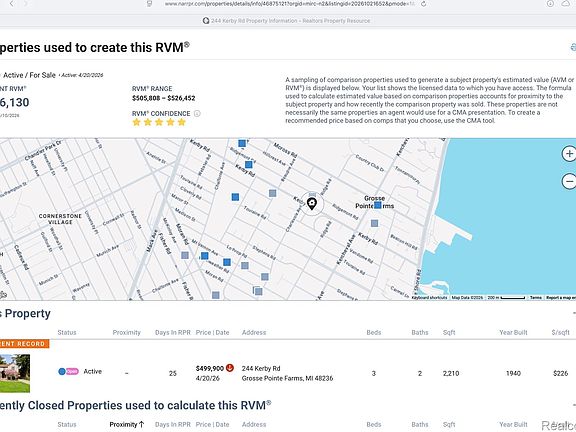The width and height of the screenshot is (576, 432).
Task: Click the gray marker left of subject near Kerby Rd
Action: pos(272,193)
